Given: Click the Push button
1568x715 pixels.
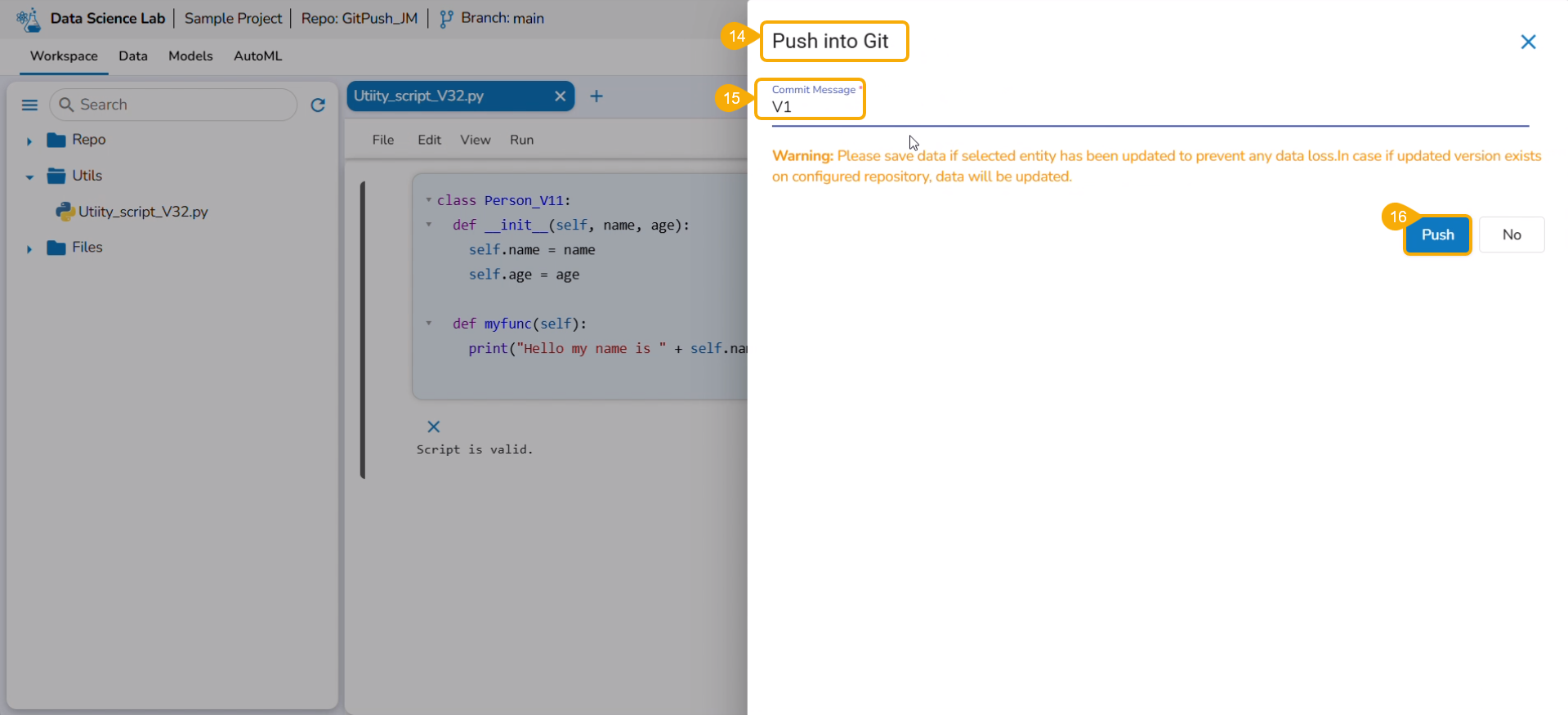Looking at the screenshot, I should click(x=1437, y=235).
